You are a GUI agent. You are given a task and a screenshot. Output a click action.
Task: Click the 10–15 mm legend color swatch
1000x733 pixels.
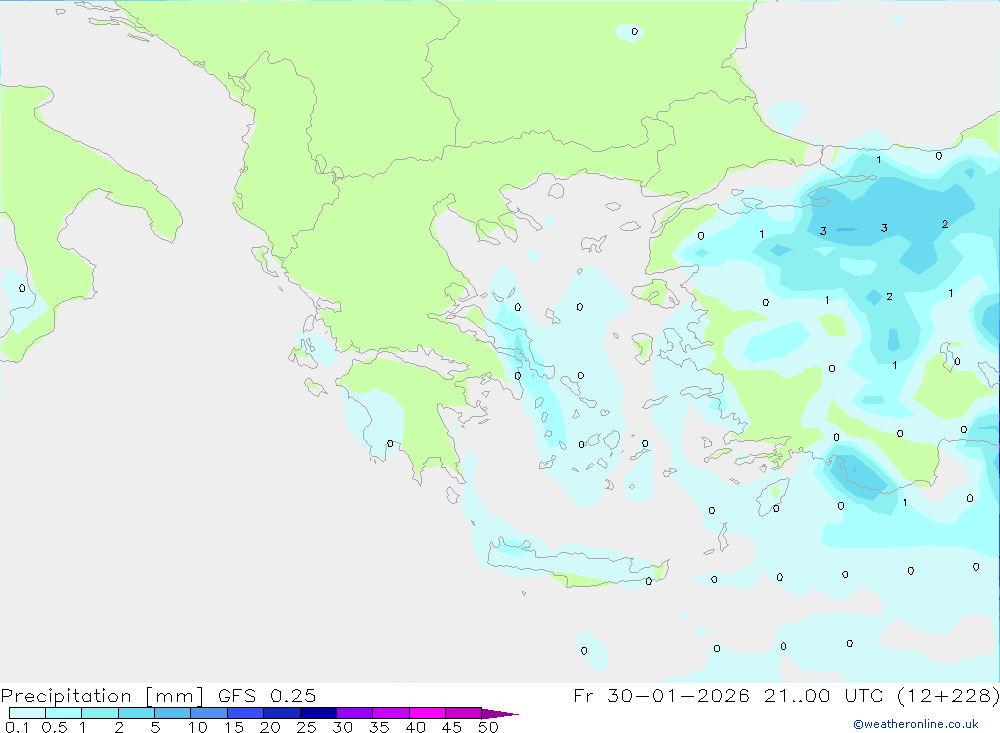click(209, 713)
